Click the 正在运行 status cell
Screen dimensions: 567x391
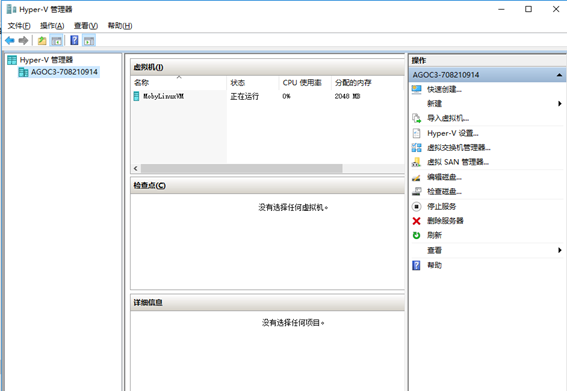[x=244, y=96]
